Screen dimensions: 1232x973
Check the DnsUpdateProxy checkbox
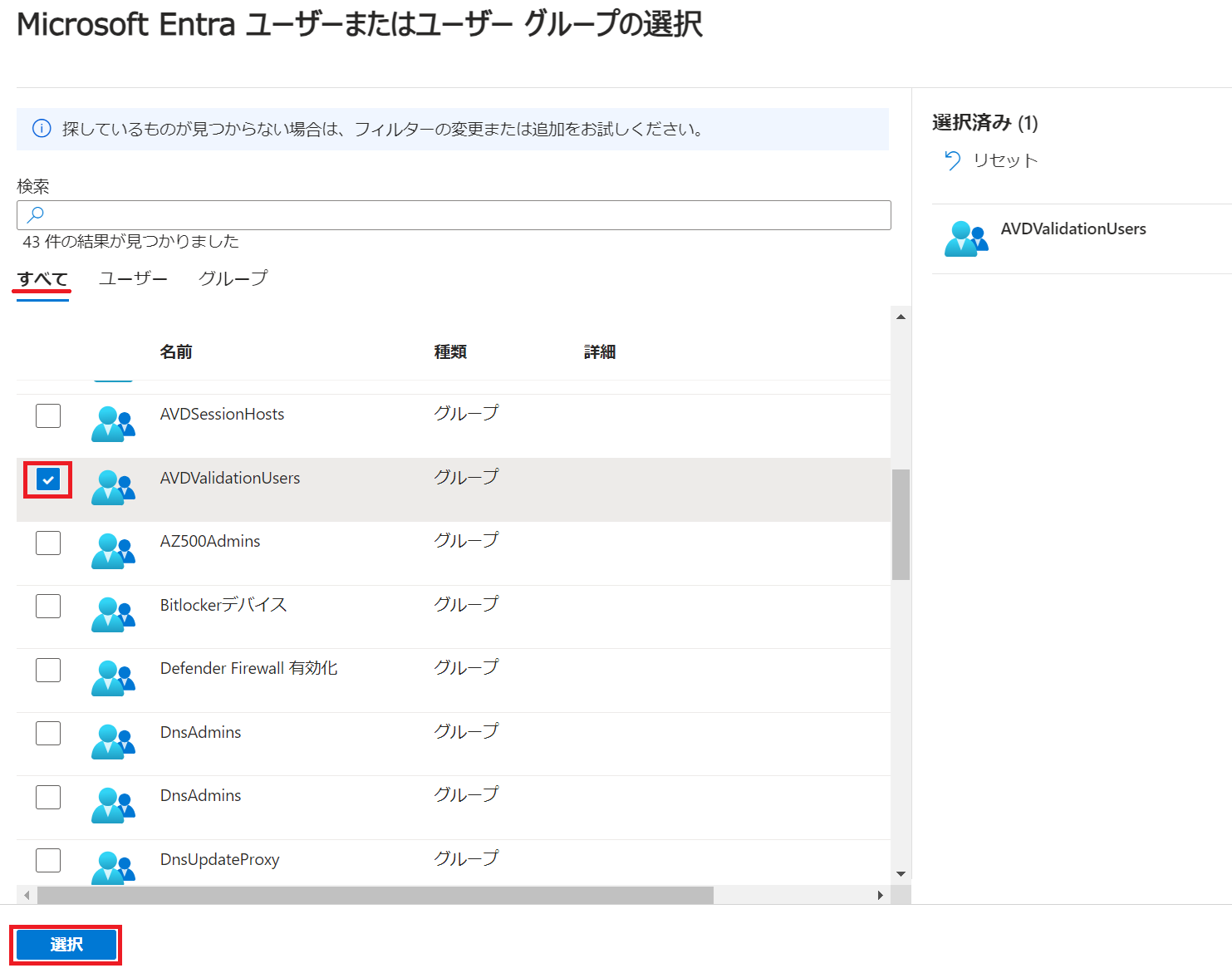click(48, 860)
